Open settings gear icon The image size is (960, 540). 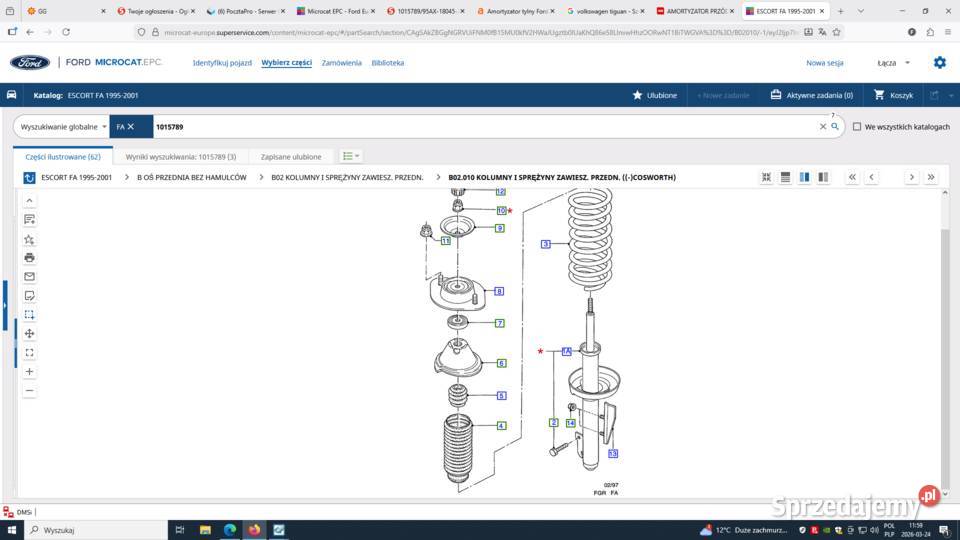pos(939,63)
